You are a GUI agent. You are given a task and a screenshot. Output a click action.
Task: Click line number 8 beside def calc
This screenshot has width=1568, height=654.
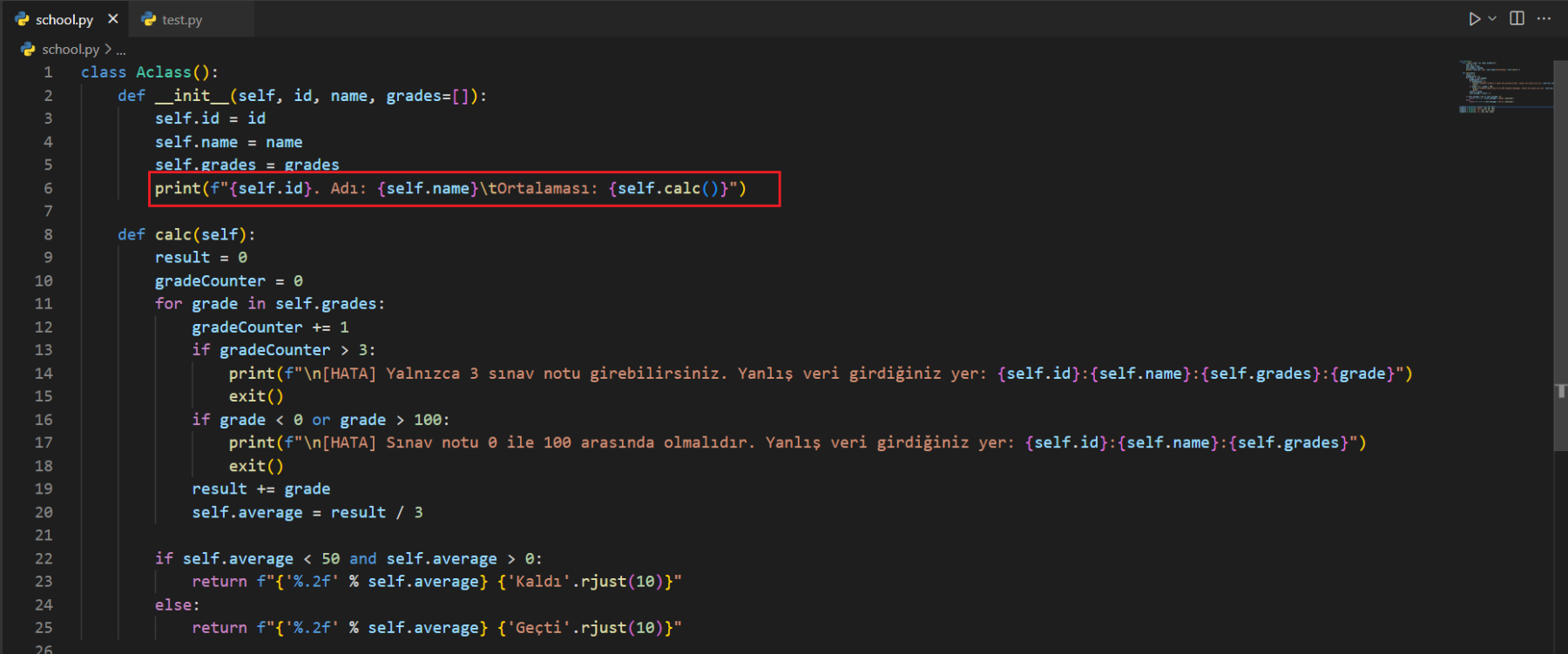[x=48, y=234]
